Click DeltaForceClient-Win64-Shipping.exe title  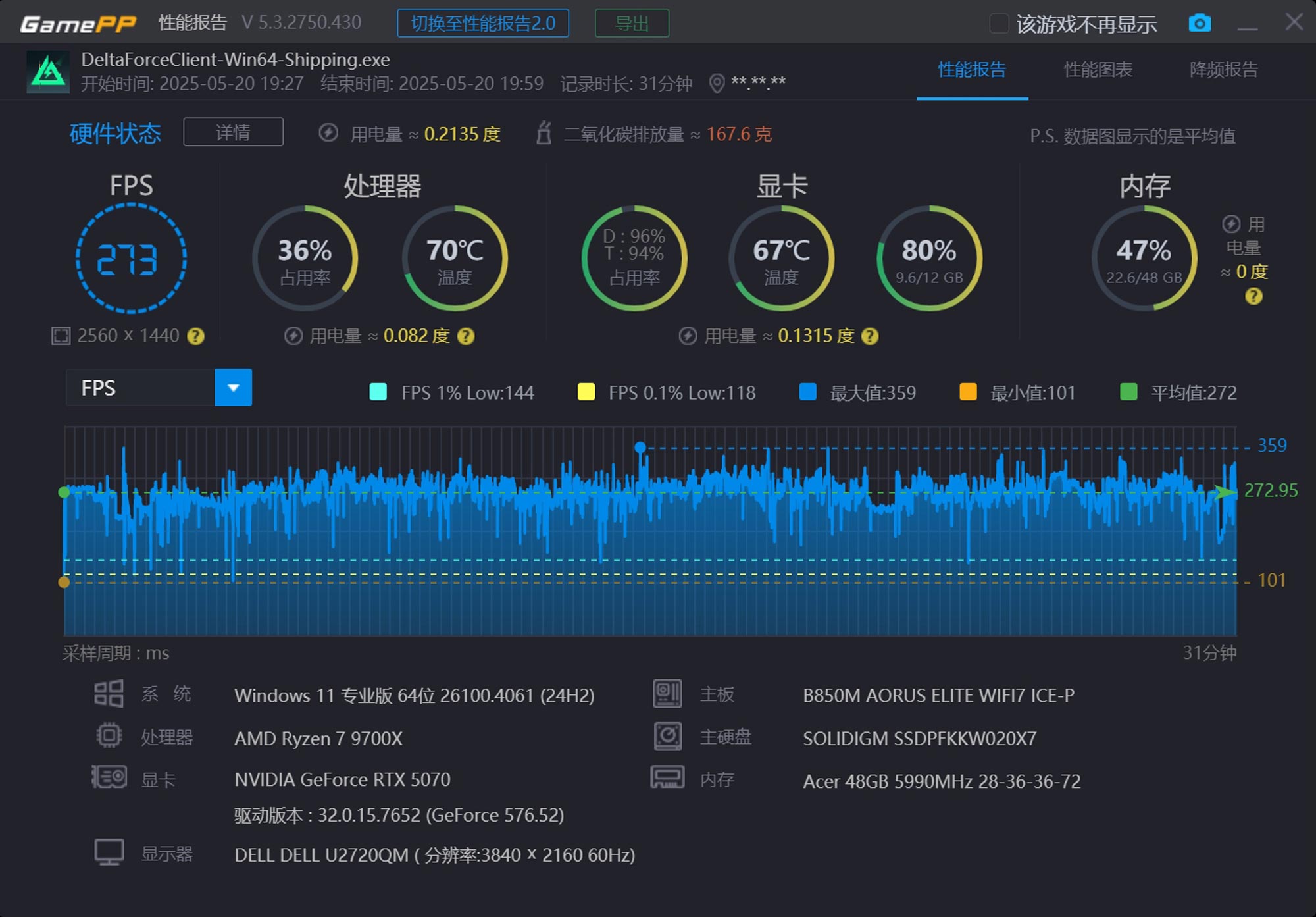[236, 60]
